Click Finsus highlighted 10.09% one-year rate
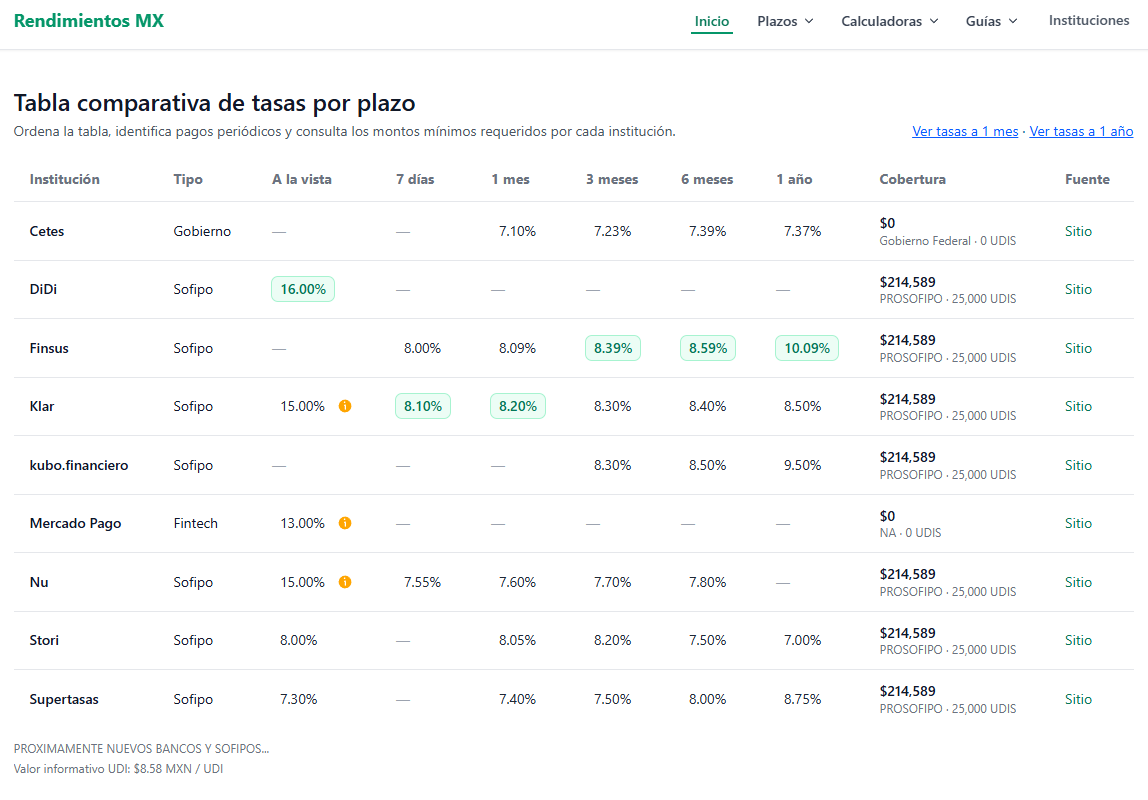 tap(806, 348)
